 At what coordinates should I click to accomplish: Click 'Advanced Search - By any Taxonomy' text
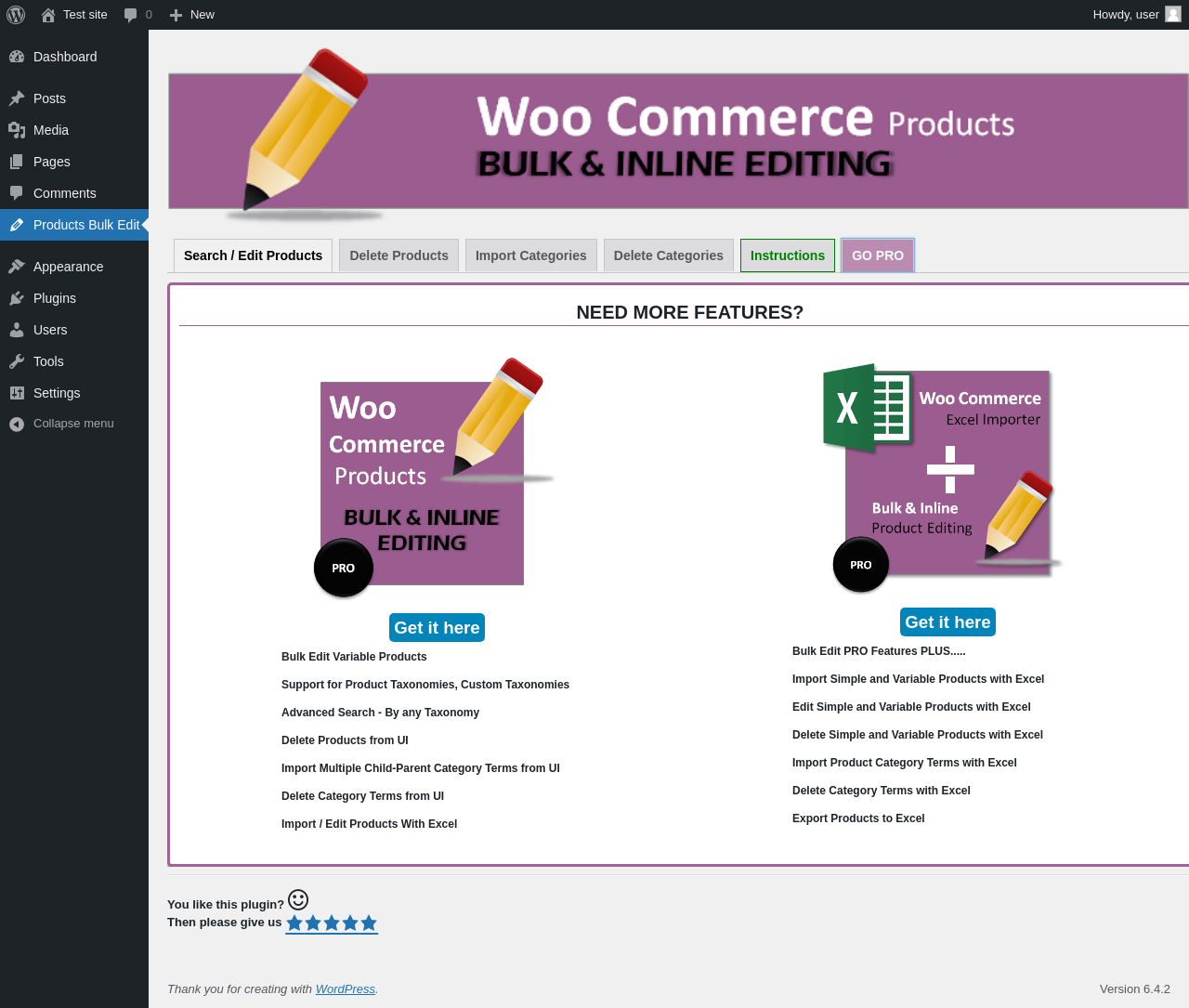tap(380, 713)
